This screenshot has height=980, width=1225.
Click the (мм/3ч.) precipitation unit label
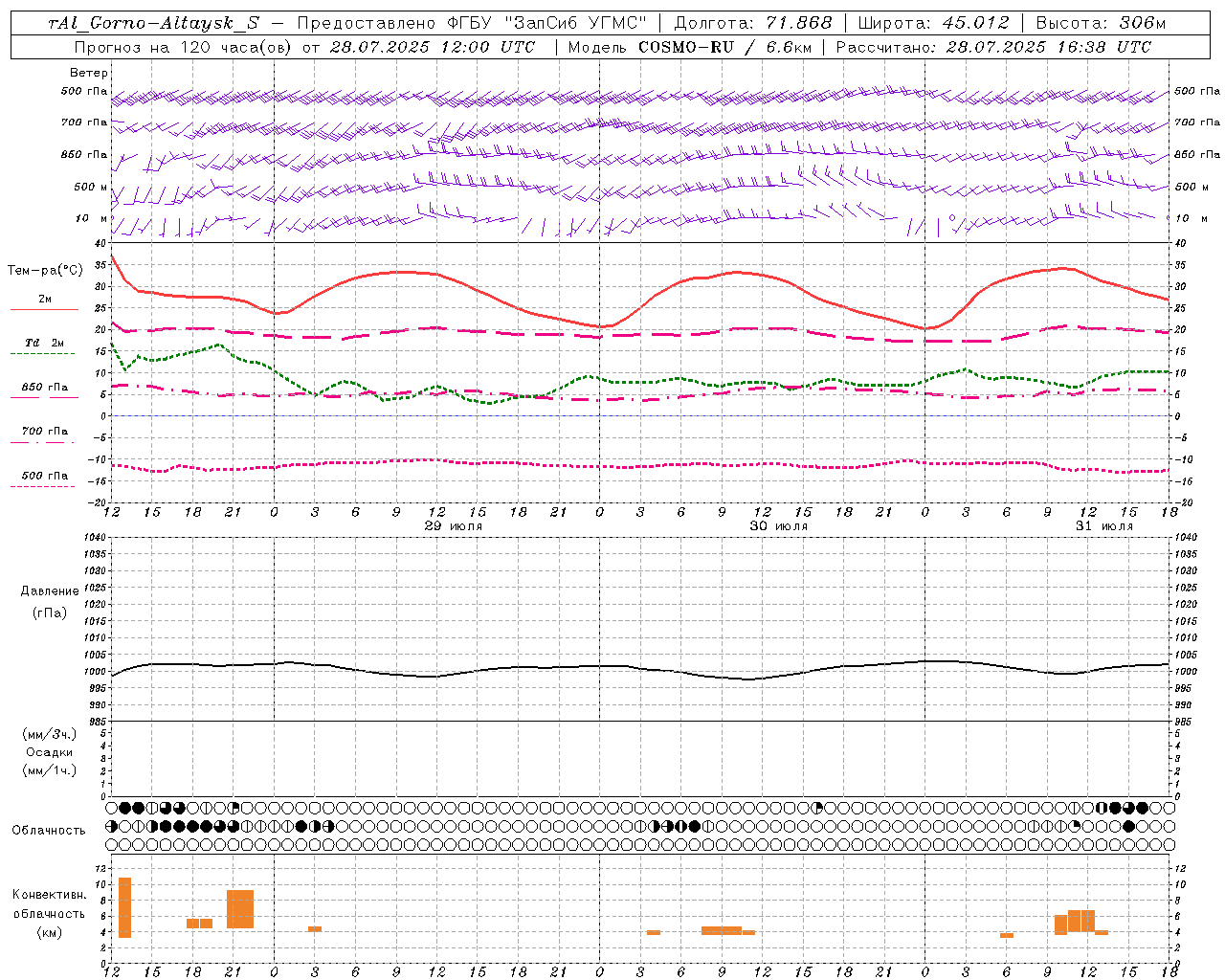50,734
